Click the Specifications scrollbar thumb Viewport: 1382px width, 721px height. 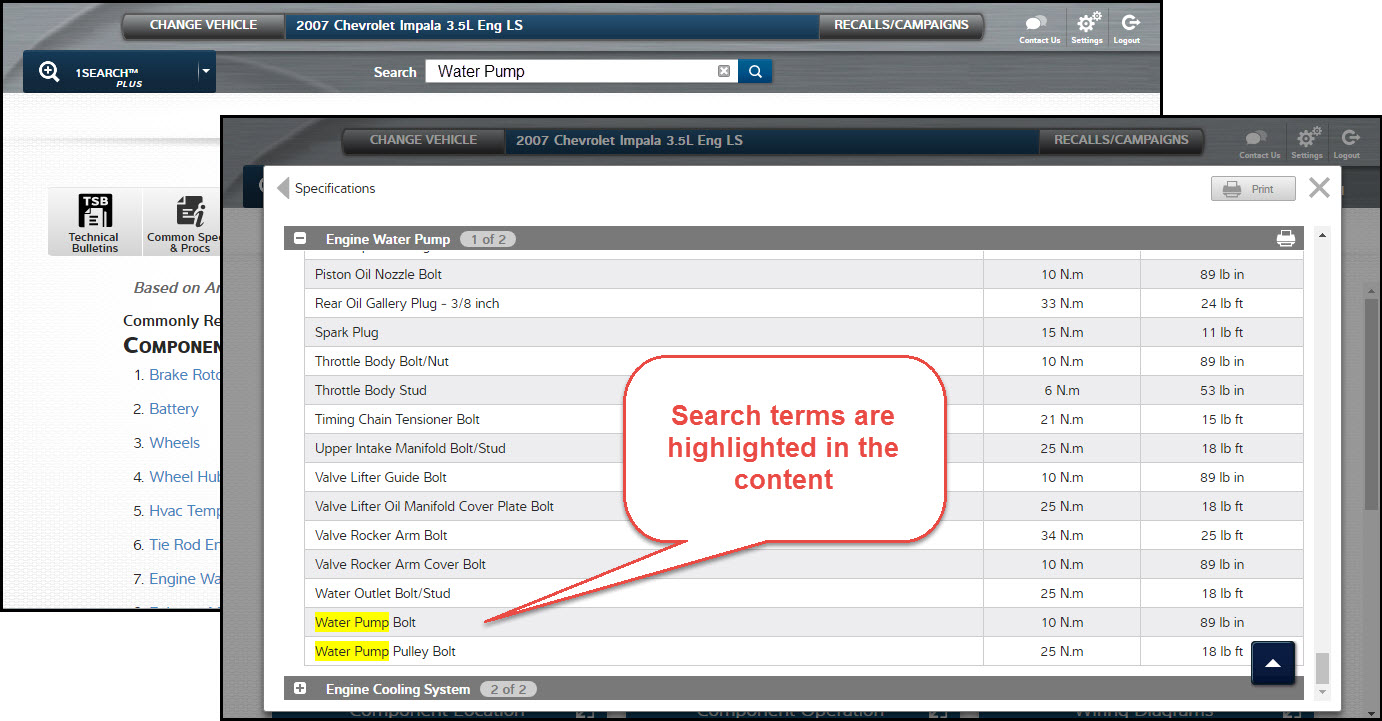pos(1322,667)
